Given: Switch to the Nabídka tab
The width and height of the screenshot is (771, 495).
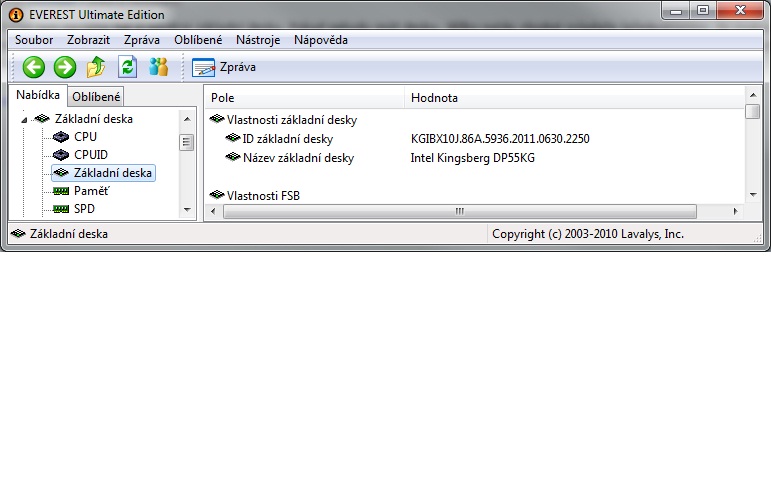Looking at the screenshot, I should click(x=38, y=95).
